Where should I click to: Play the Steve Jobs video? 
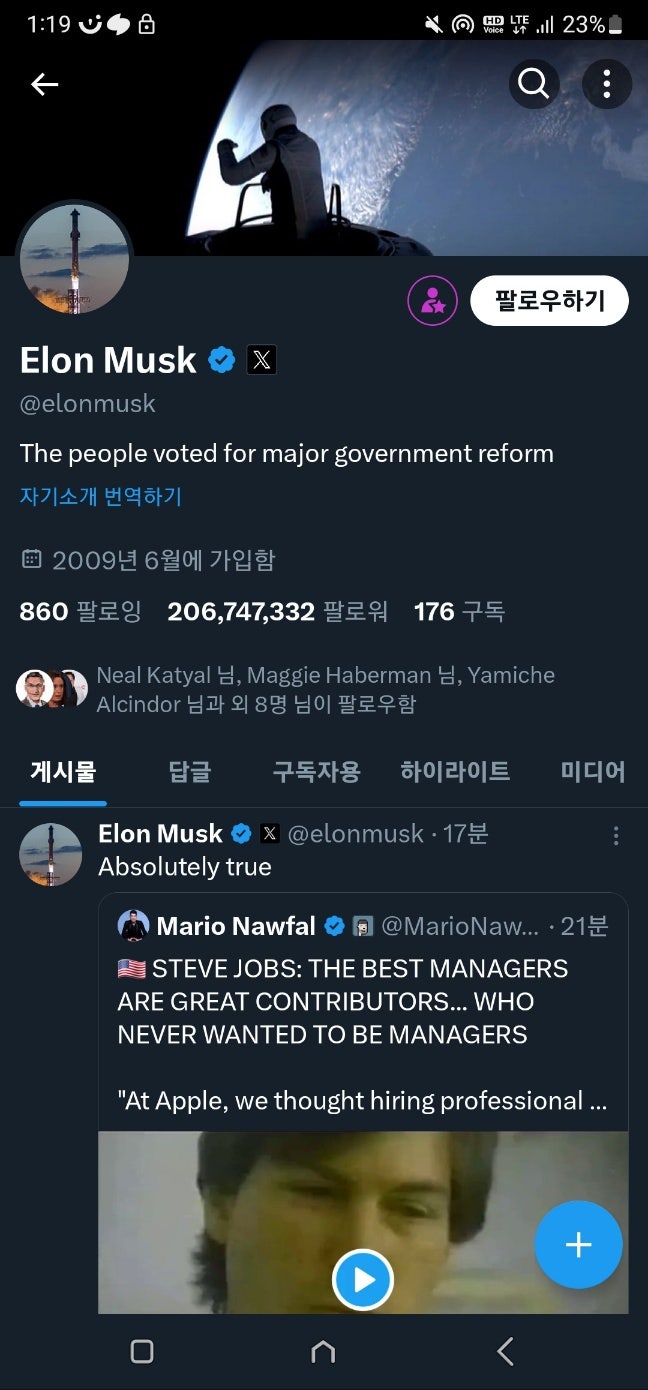[362, 1280]
